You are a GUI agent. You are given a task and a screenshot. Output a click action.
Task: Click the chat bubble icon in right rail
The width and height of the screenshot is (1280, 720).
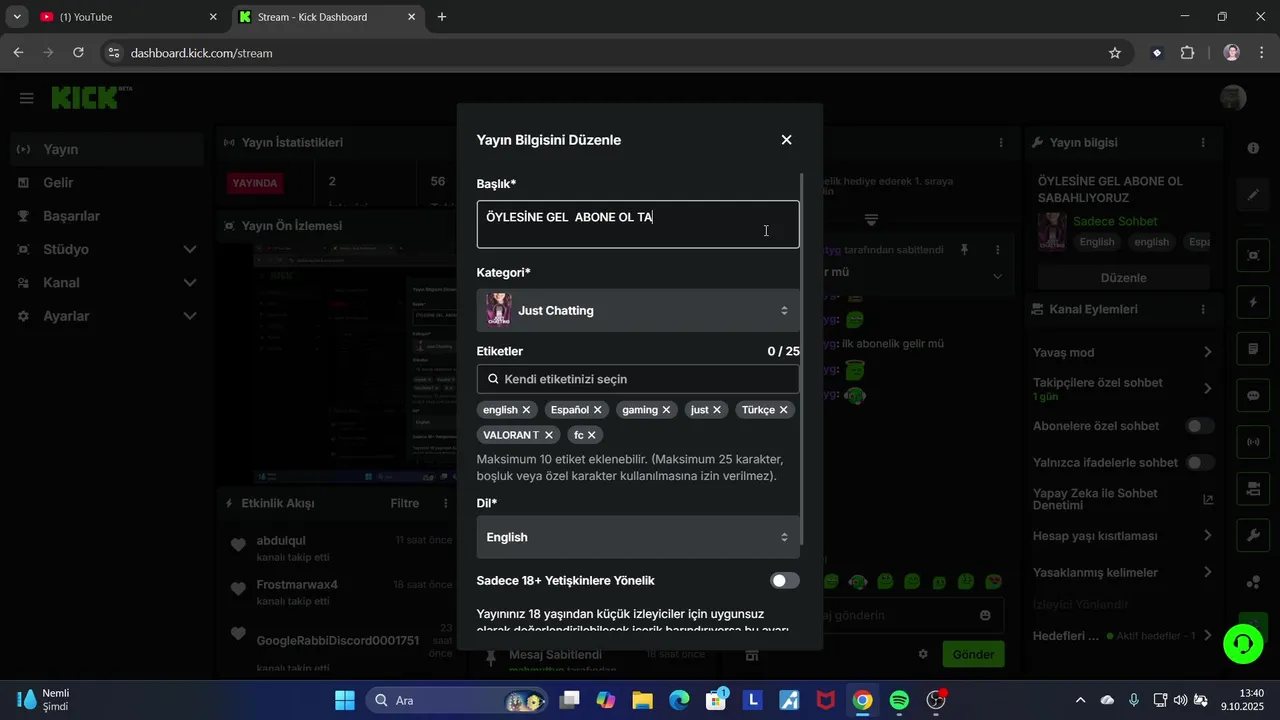(x=1253, y=396)
